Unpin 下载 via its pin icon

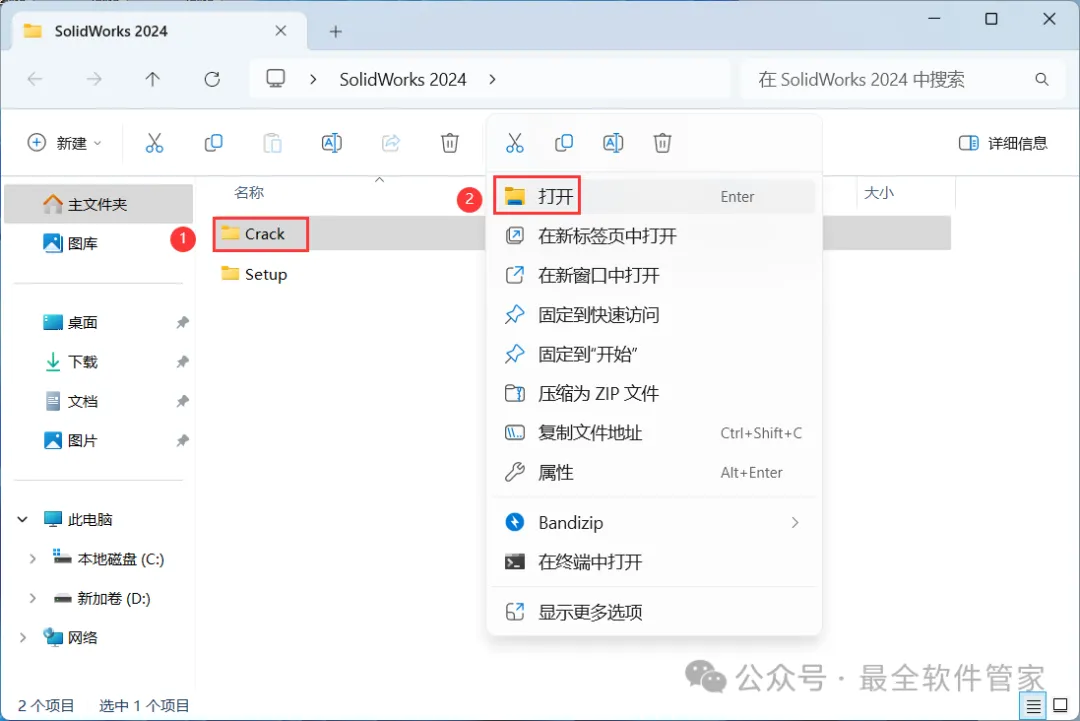(x=182, y=362)
